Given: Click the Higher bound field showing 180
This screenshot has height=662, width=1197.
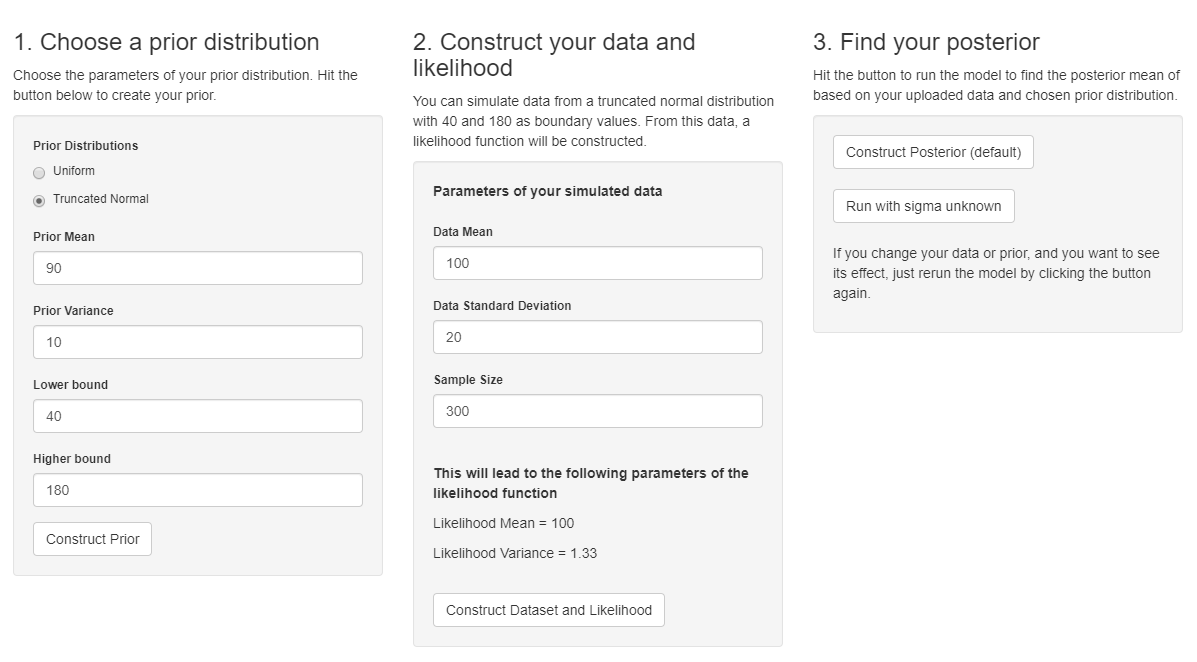Looking at the screenshot, I should [198, 490].
